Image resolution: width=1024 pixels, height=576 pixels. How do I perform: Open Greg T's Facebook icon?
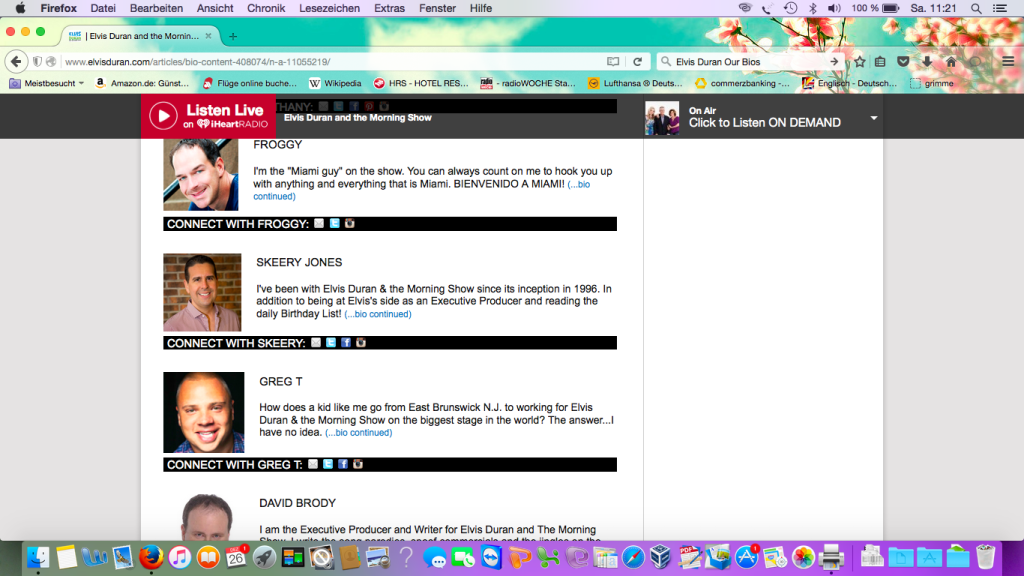coord(343,464)
